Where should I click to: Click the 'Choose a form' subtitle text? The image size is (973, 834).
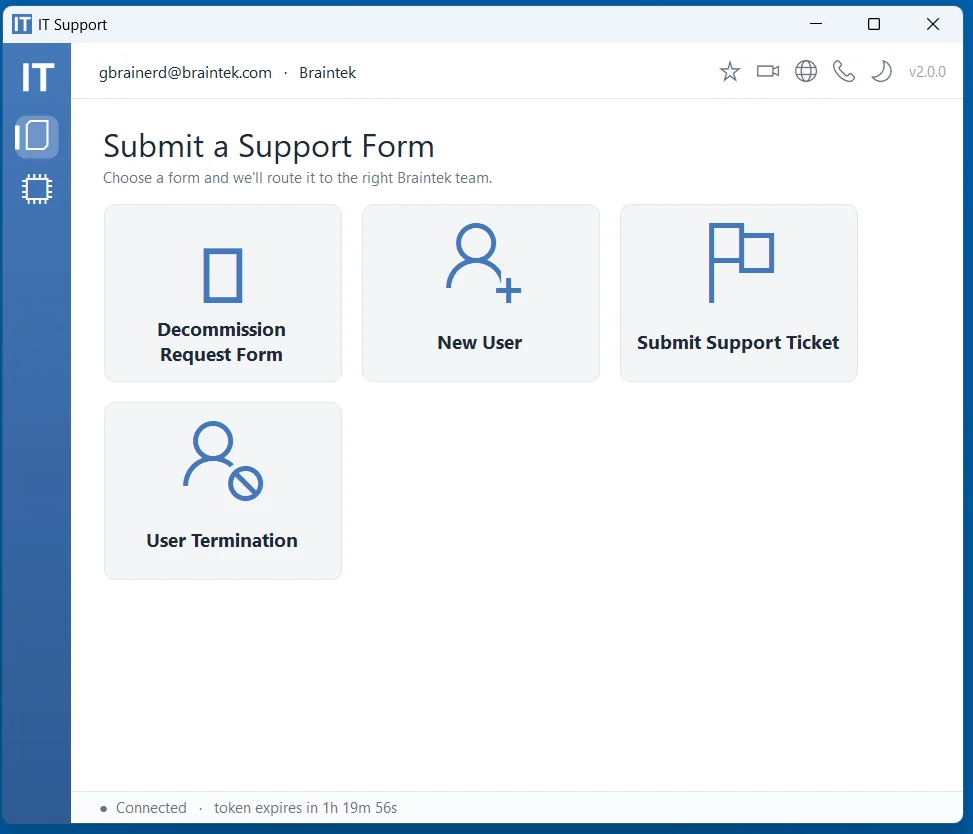[x=297, y=178]
